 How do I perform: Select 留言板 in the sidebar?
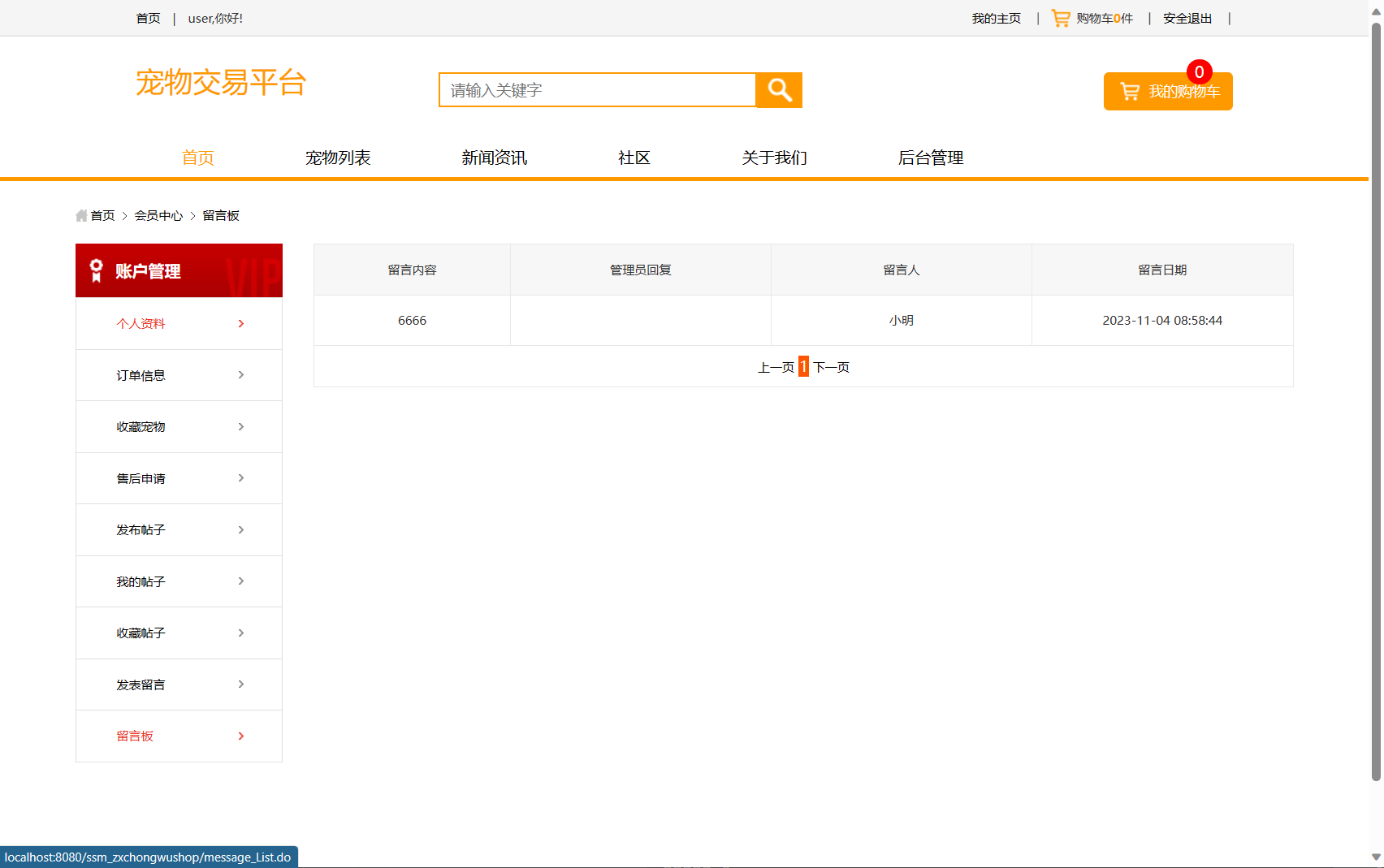point(135,736)
